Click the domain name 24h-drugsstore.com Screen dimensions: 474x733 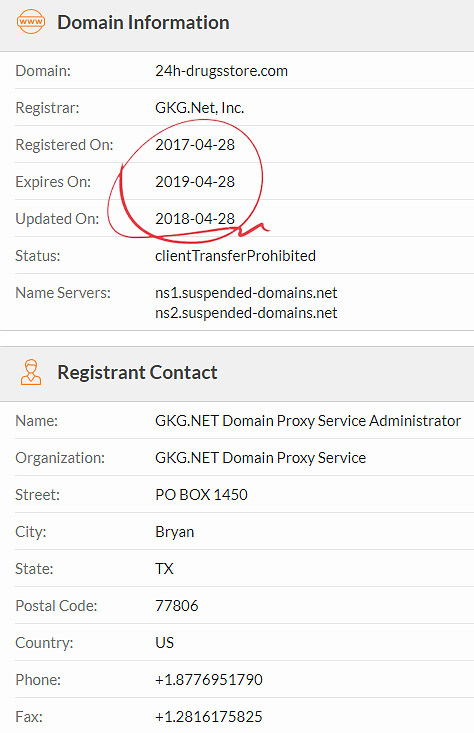[x=221, y=71]
